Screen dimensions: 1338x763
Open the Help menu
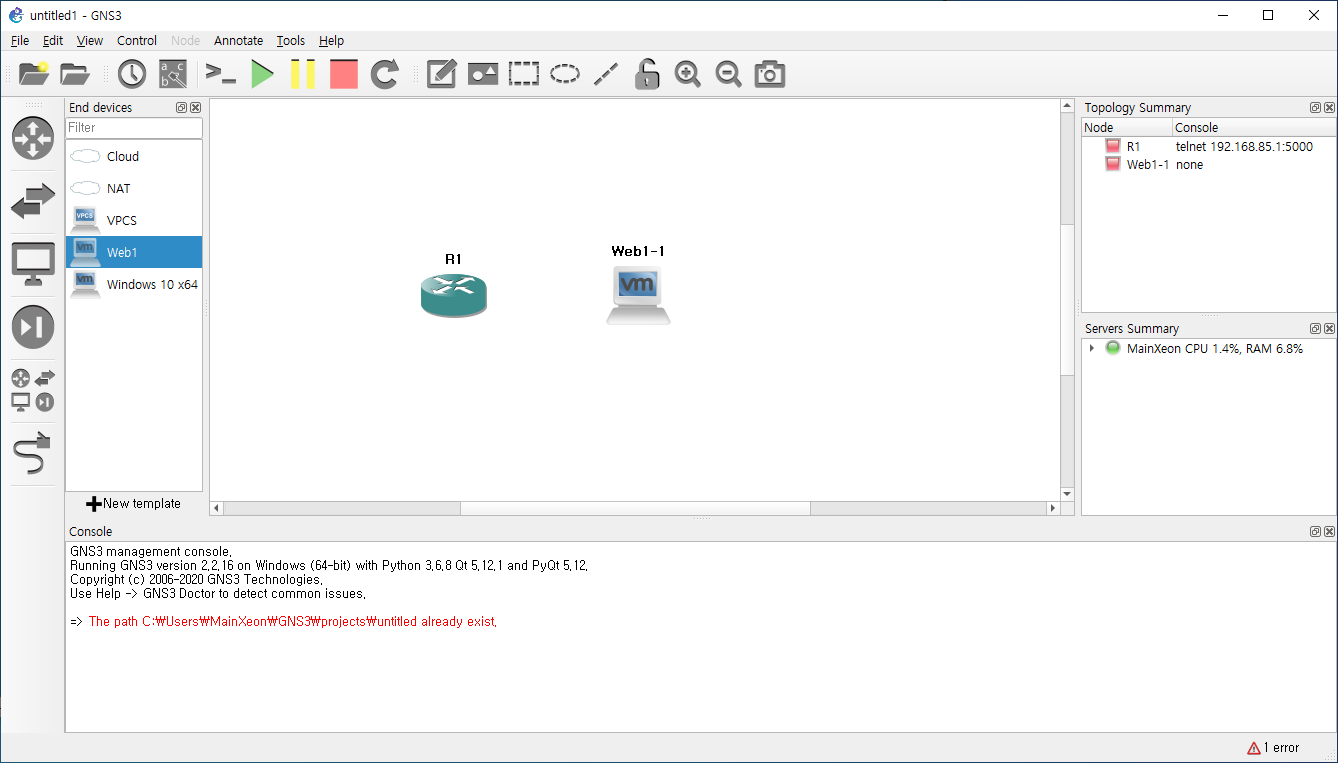(332, 41)
